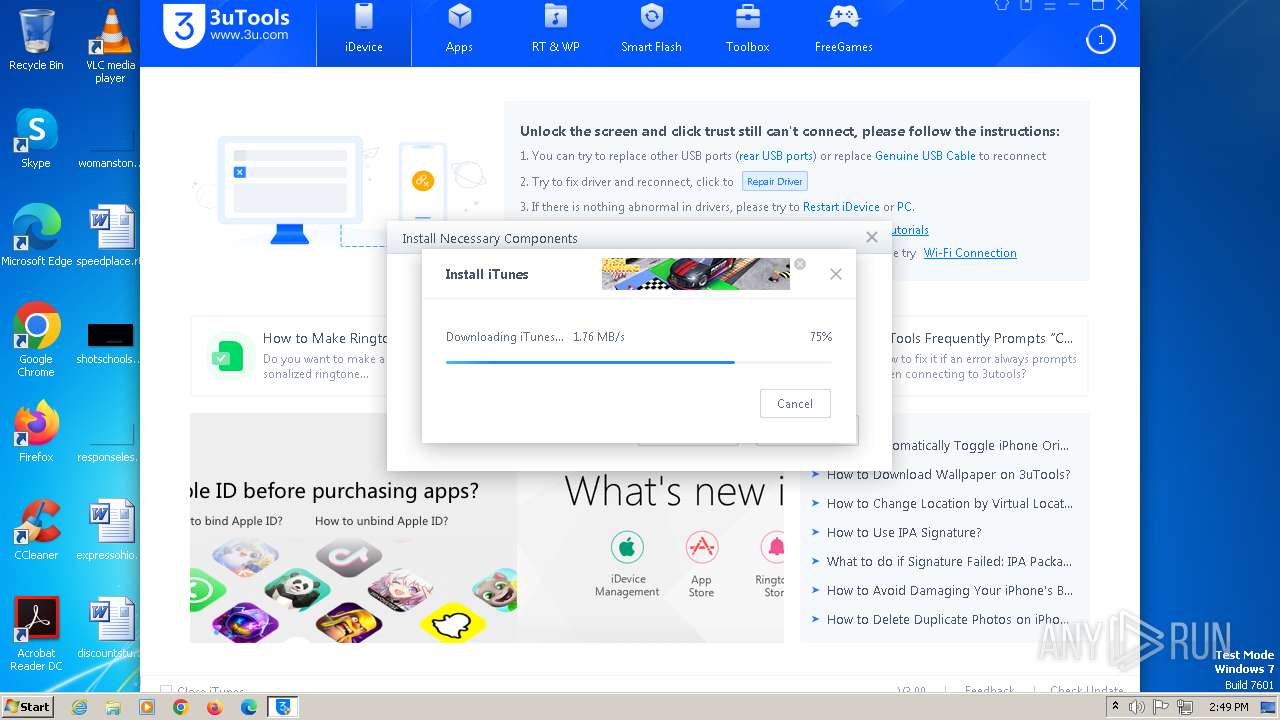Open Windows Media Player in the taskbar
Viewport: 1280px width, 720px height.
click(x=147, y=707)
